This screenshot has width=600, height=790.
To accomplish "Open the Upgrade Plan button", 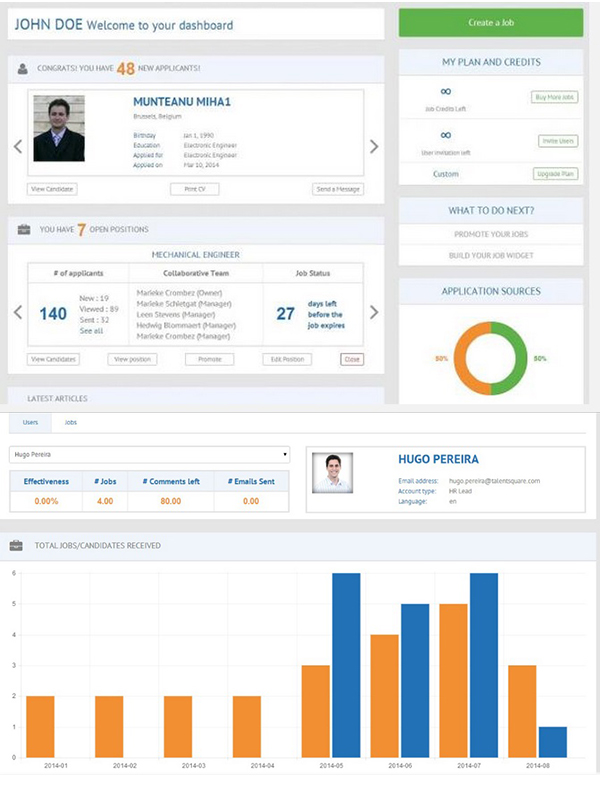I will coord(555,174).
